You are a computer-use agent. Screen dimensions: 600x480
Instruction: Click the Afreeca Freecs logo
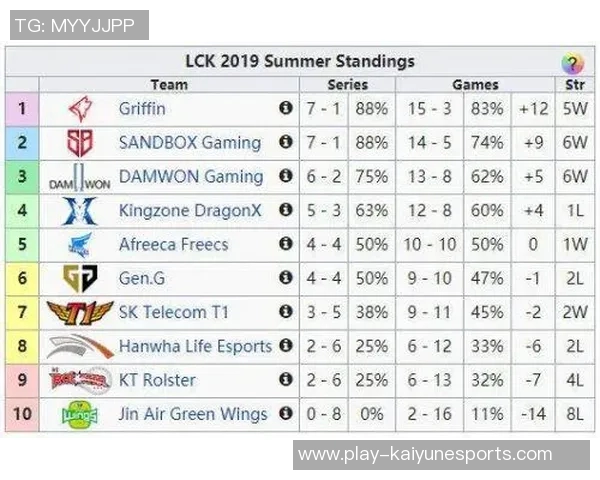pyautogui.click(x=79, y=244)
